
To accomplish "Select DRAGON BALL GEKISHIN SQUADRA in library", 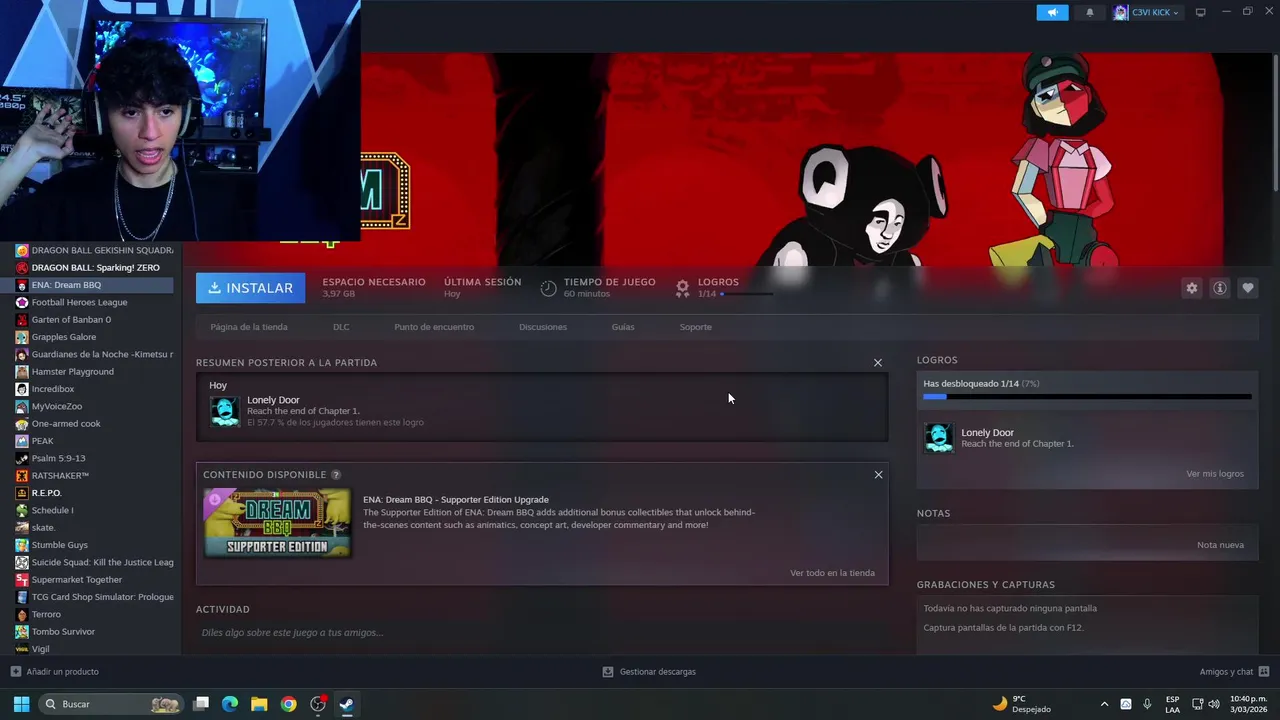I will [x=94, y=250].
